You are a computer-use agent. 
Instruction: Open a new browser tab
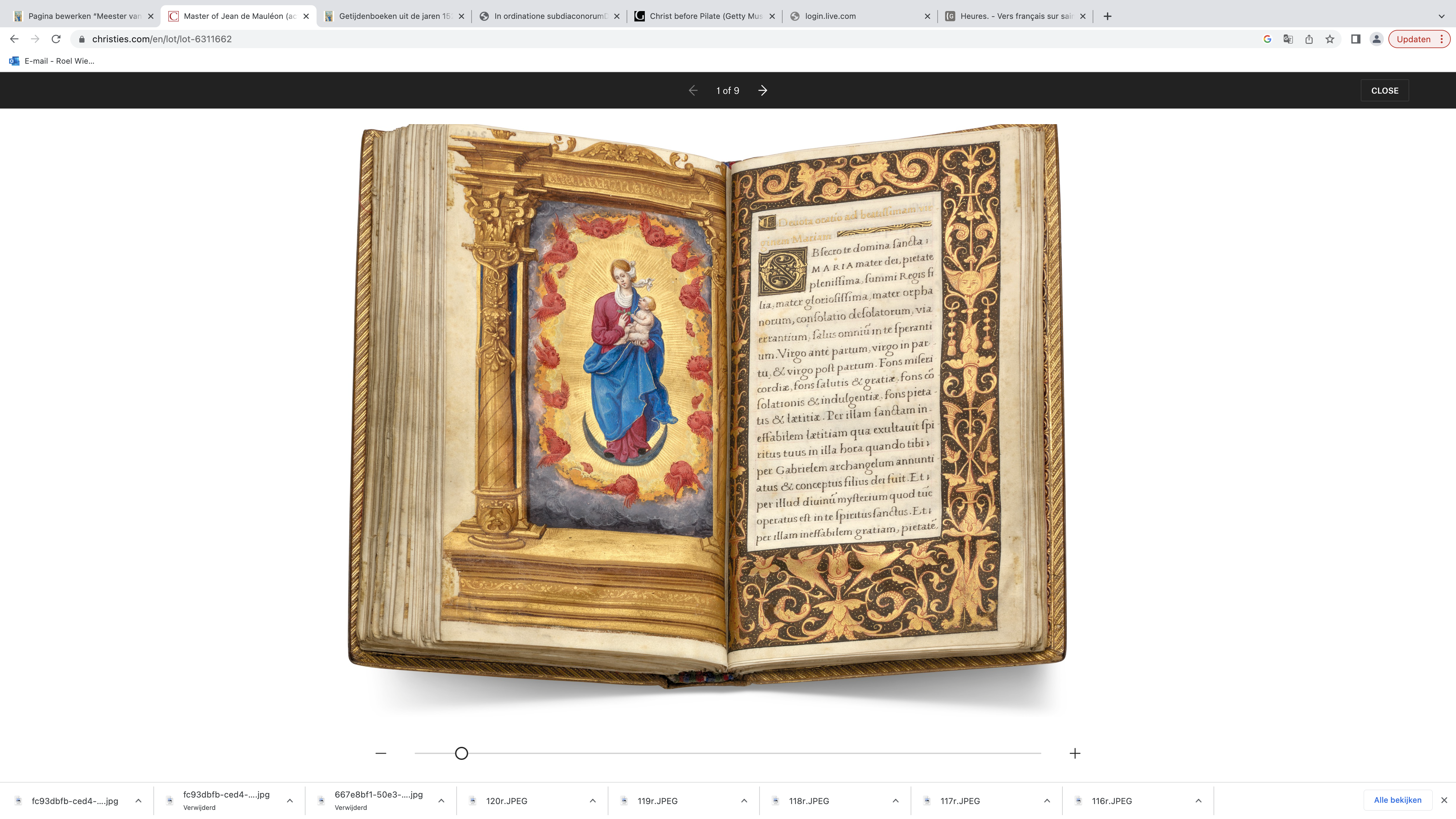coord(1107,16)
